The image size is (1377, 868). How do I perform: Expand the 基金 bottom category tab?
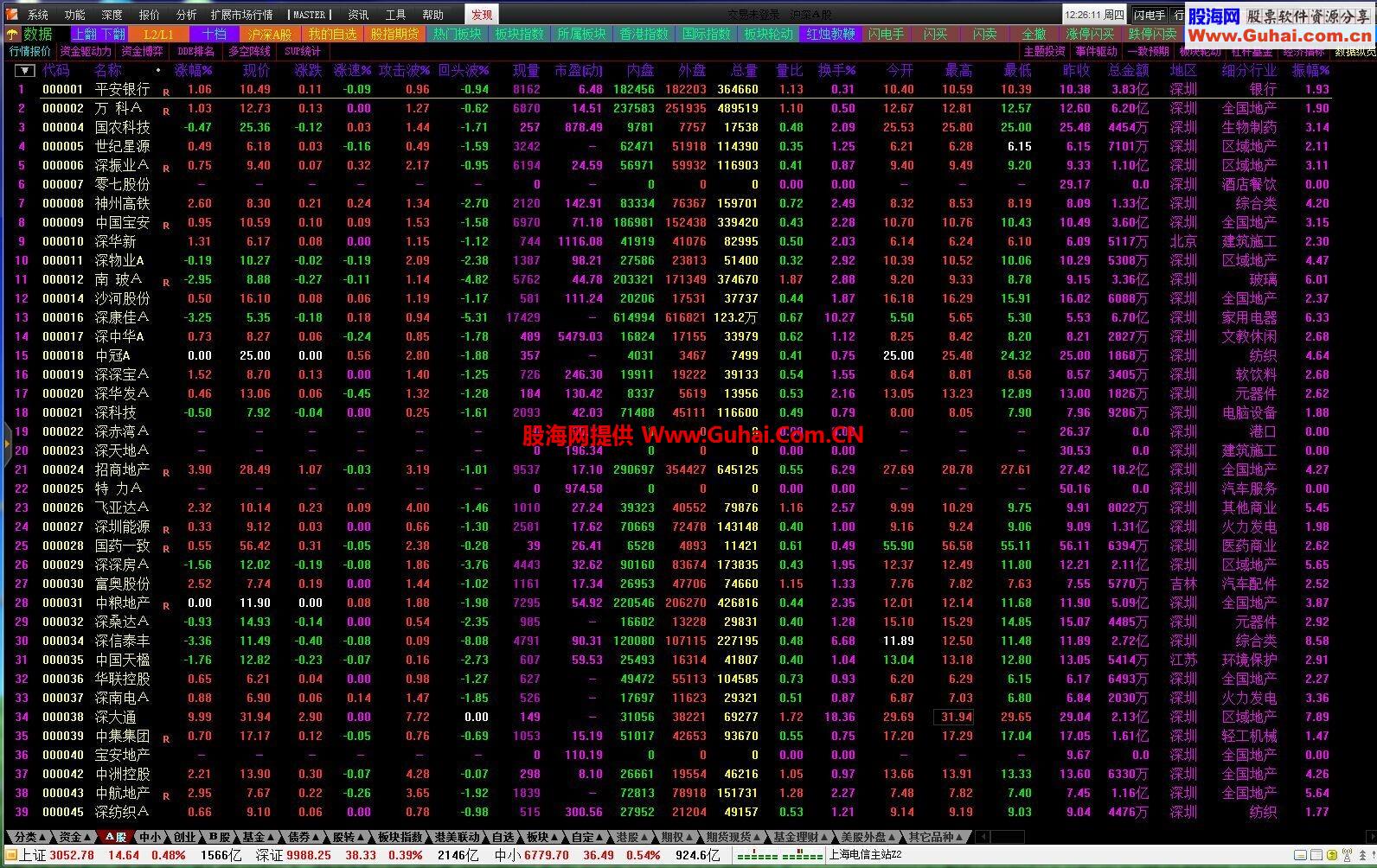tap(258, 837)
